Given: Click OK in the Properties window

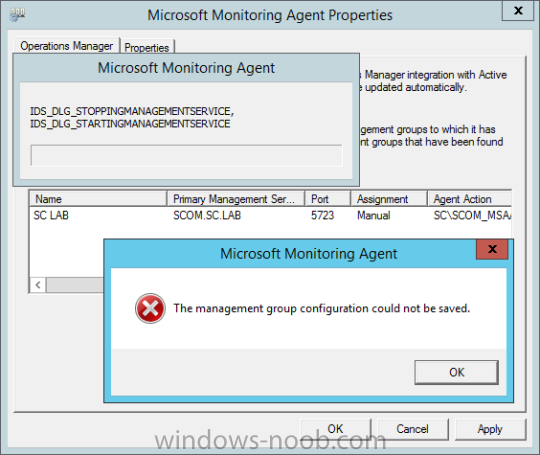Looking at the screenshot, I should [x=335, y=429].
